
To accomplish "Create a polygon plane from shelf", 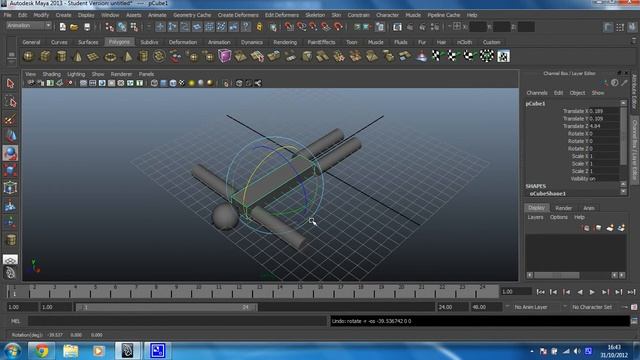I will point(93,56).
